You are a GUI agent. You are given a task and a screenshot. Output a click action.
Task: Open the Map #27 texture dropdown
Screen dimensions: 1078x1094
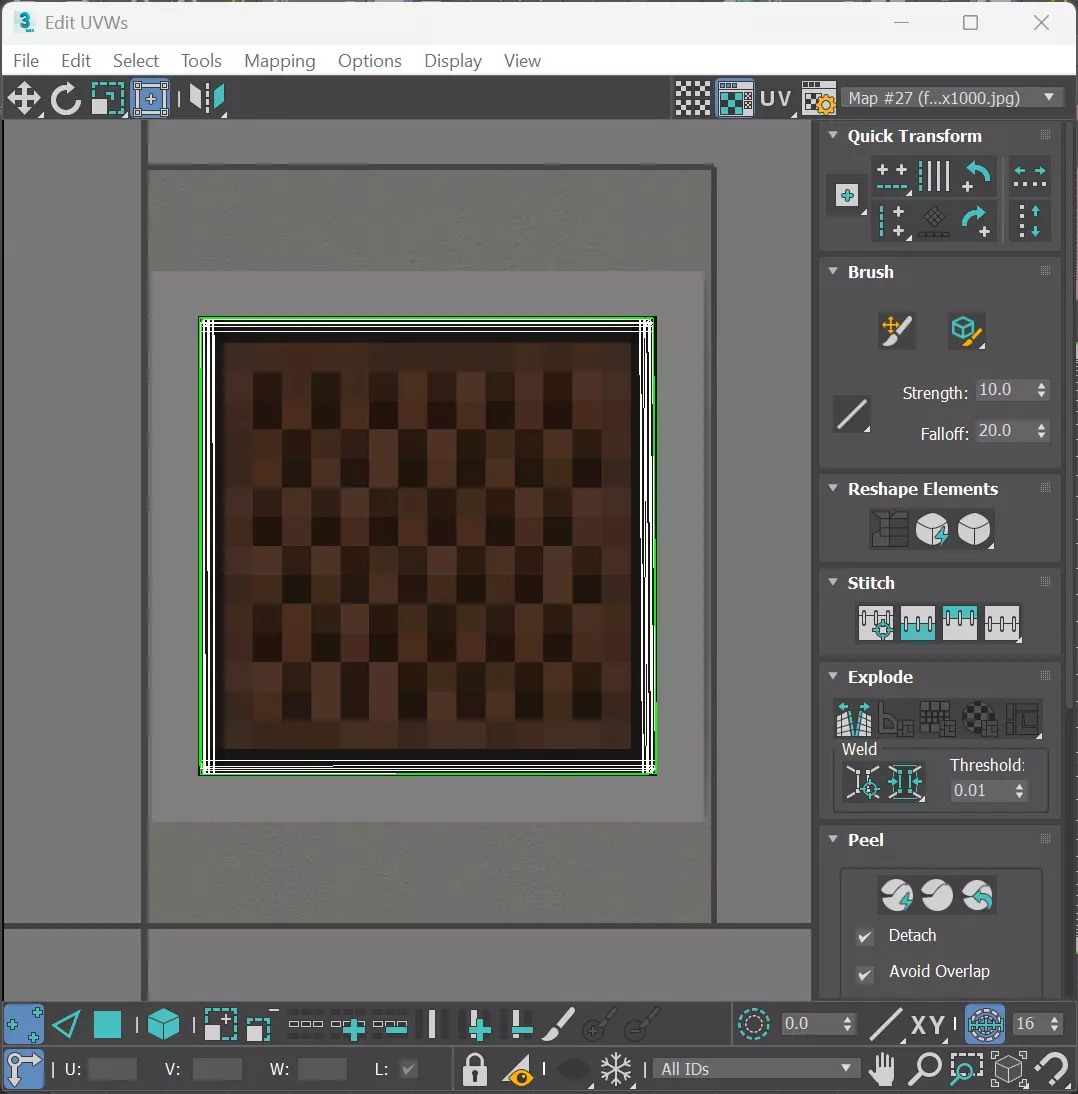point(953,98)
